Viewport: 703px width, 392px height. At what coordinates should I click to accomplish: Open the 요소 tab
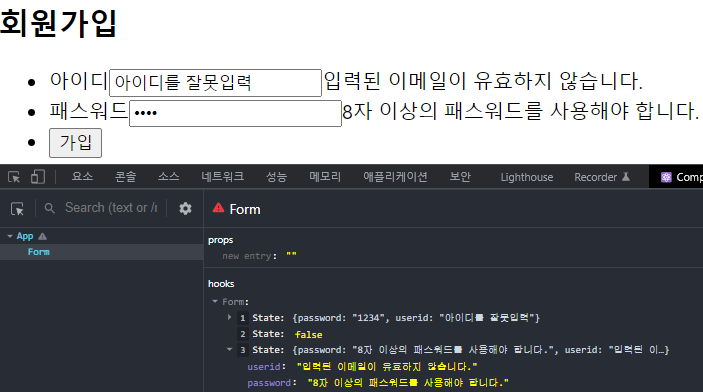82,177
